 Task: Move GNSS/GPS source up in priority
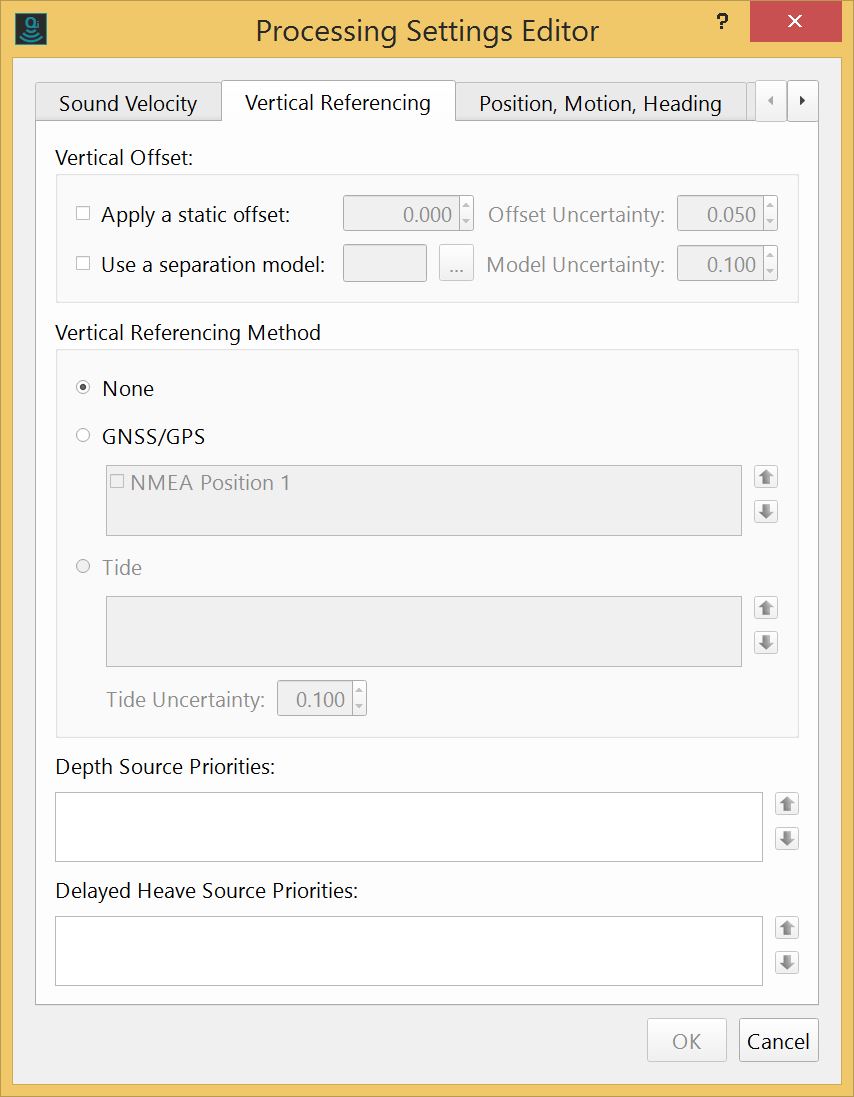tap(765, 477)
